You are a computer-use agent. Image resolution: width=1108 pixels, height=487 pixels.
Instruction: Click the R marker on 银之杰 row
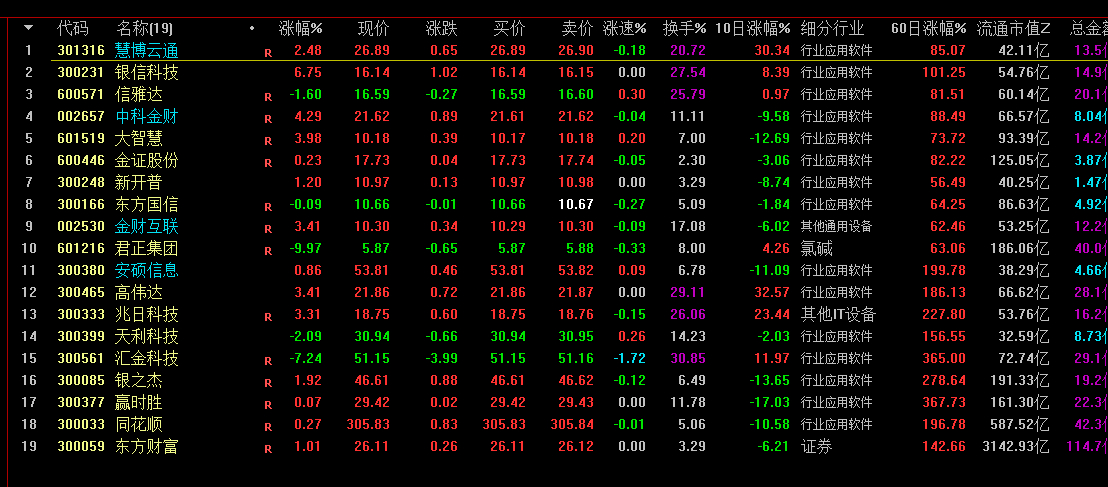[268, 383]
